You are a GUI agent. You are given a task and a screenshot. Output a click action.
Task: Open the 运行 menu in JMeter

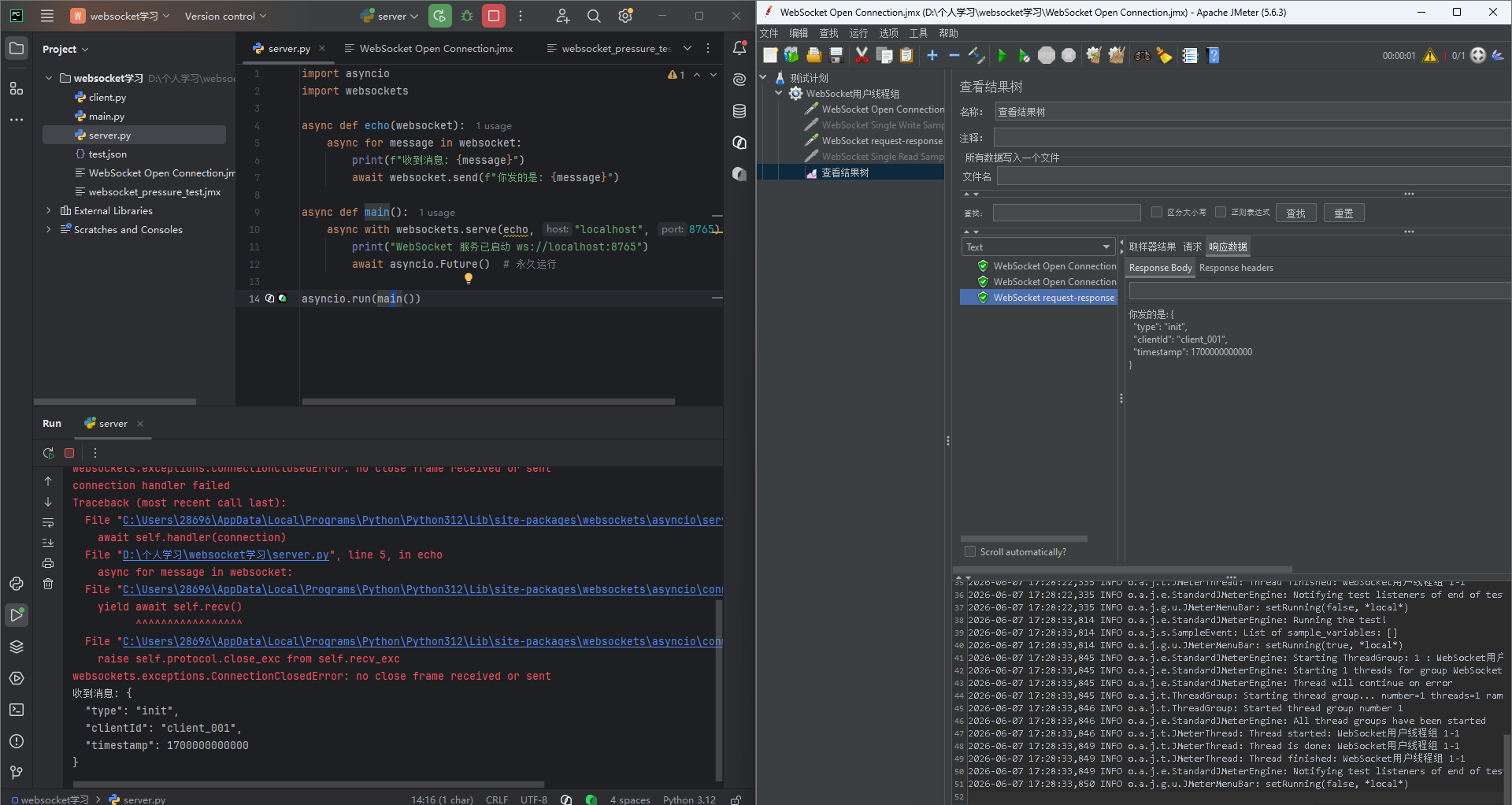(858, 33)
